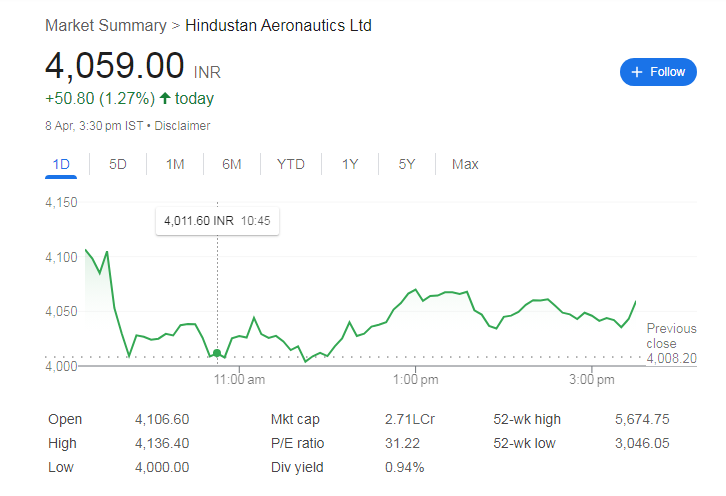Image resolution: width=726 pixels, height=496 pixels.
Task: Open the 1Y chart view
Action: (x=349, y=164)
